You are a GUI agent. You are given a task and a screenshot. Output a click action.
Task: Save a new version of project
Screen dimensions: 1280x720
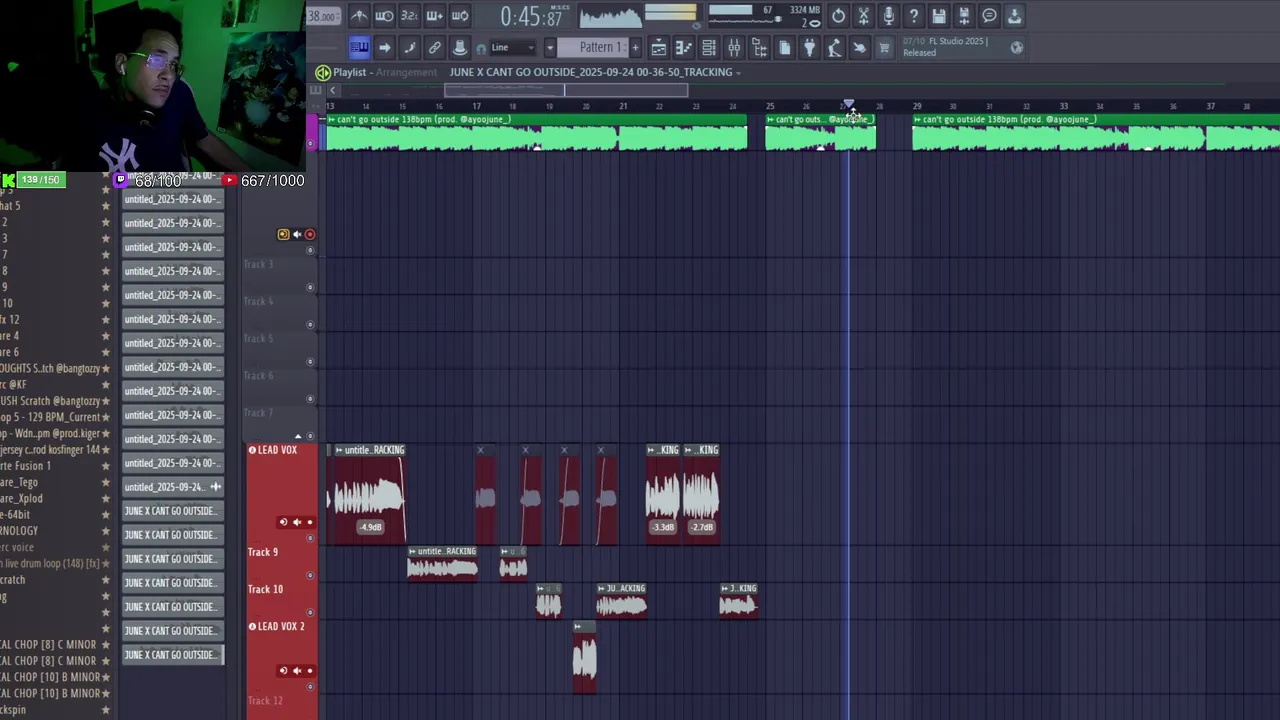pos(964,15)
